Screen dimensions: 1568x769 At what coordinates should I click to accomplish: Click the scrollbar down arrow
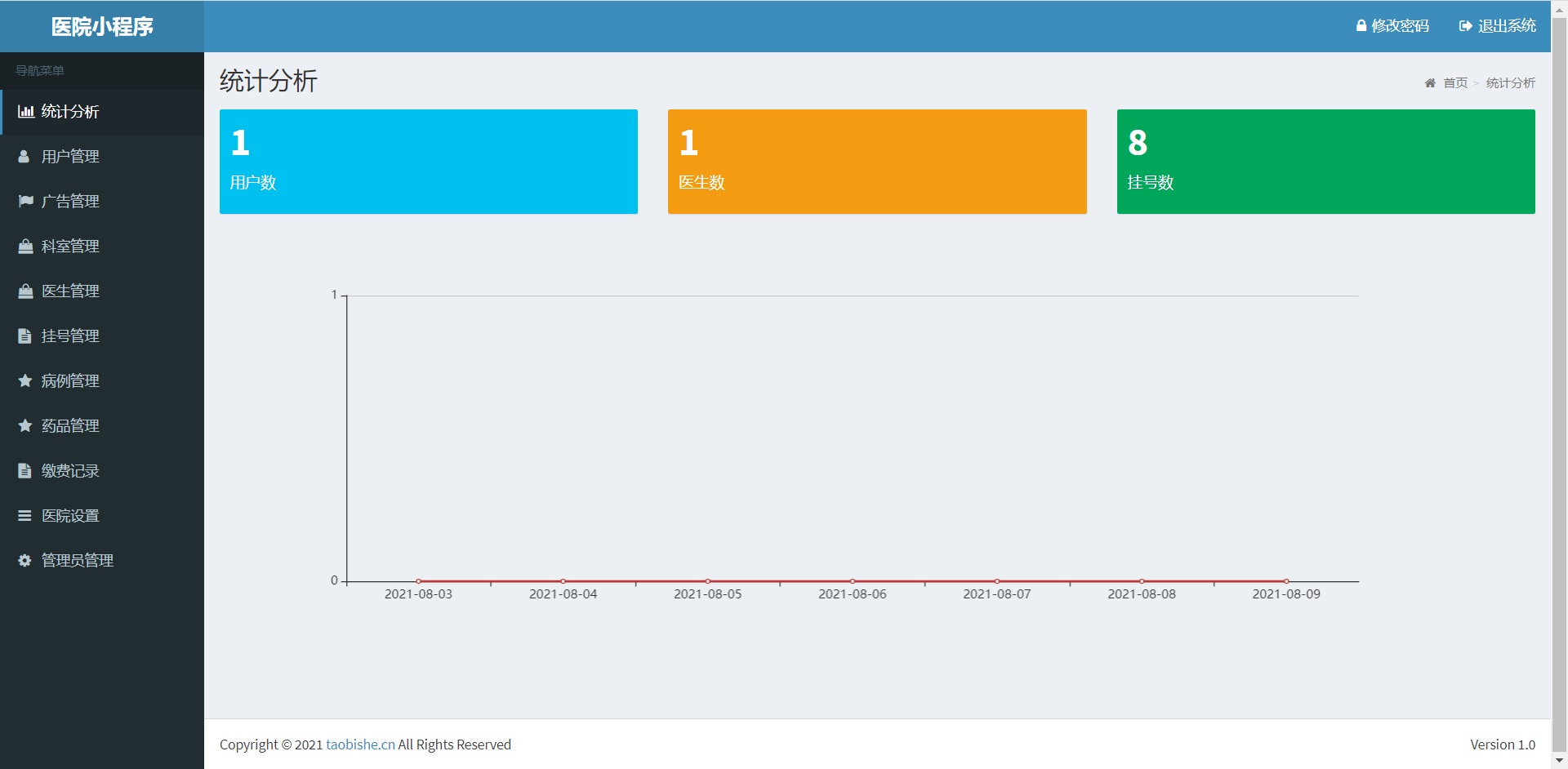click(1559, 761)
